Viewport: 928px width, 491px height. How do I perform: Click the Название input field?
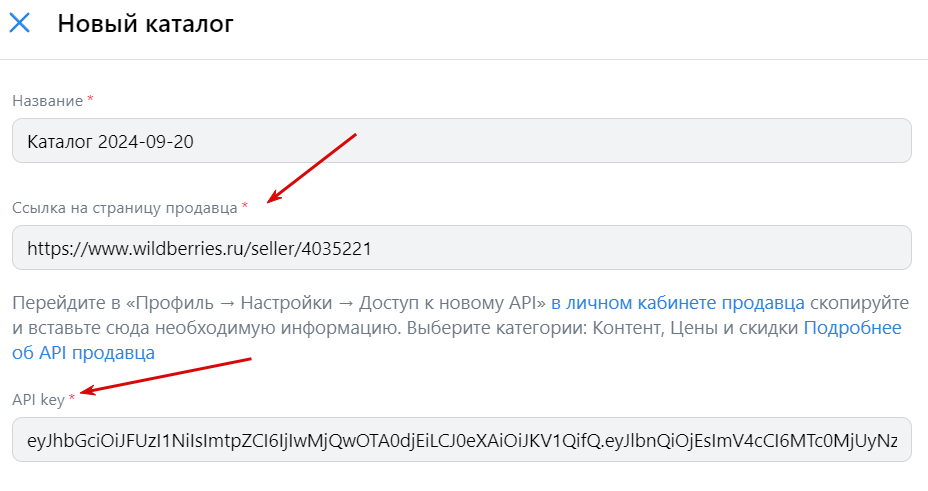[461, 142]
